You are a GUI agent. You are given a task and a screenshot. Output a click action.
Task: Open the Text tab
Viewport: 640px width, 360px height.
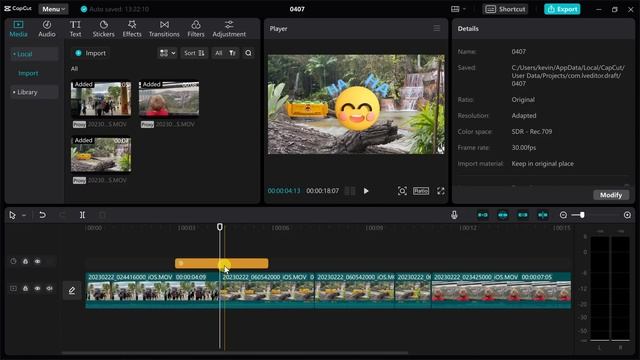pyautogui.click(x=75, y=29)
